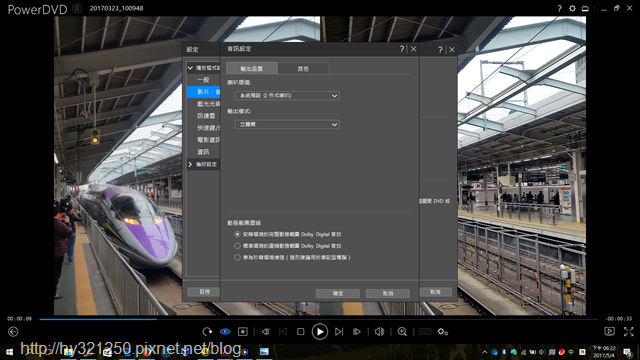Rotate the video with the rotate icon
This screenshot has width=640, height=360.
[x=207, y=331]
